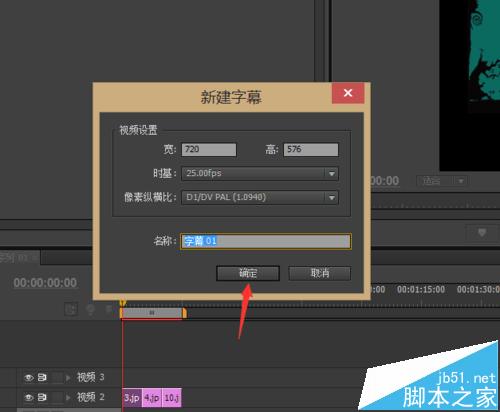The image size is (500, 412).
Task: Click the 确定 button to confirm
Action: [248, 273]
